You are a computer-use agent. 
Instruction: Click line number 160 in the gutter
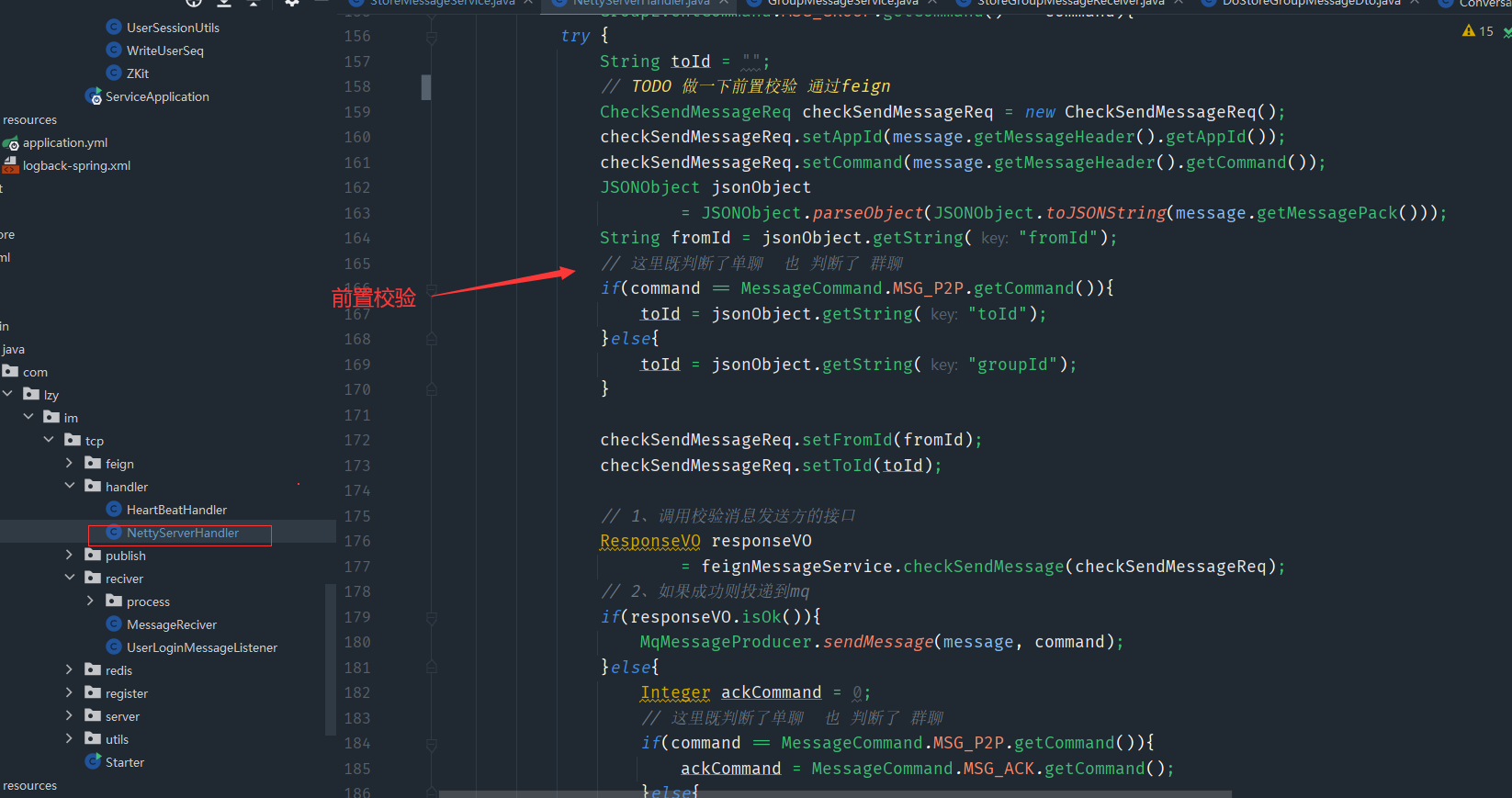click(x=357, y=137)
